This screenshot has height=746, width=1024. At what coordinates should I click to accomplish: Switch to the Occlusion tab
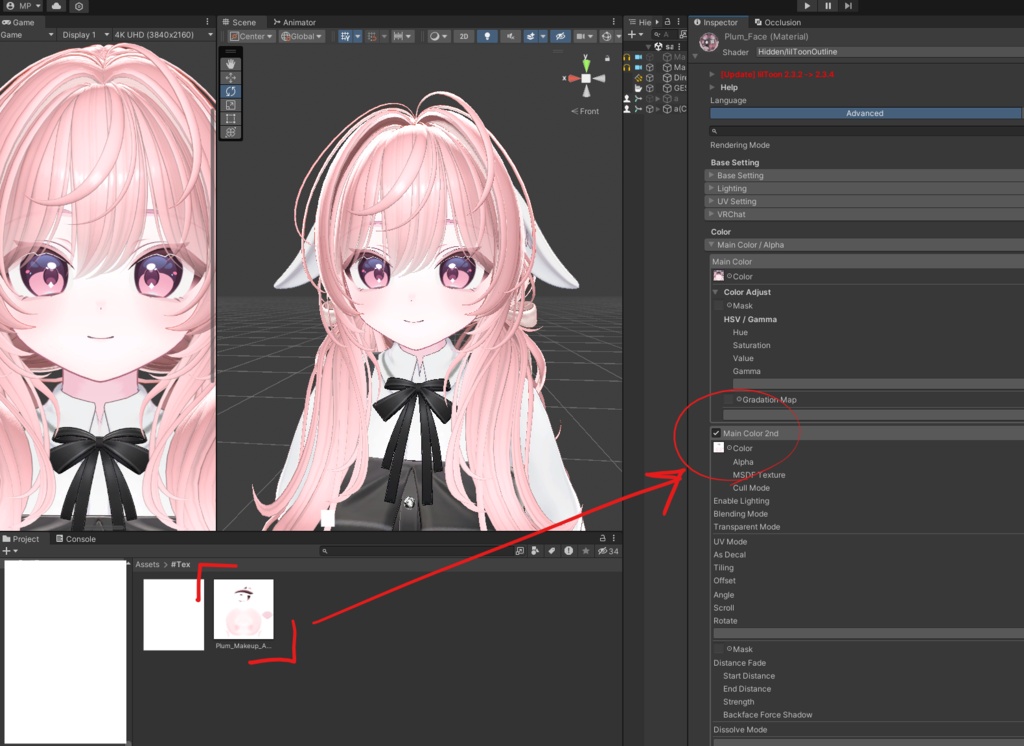(777, 22)
